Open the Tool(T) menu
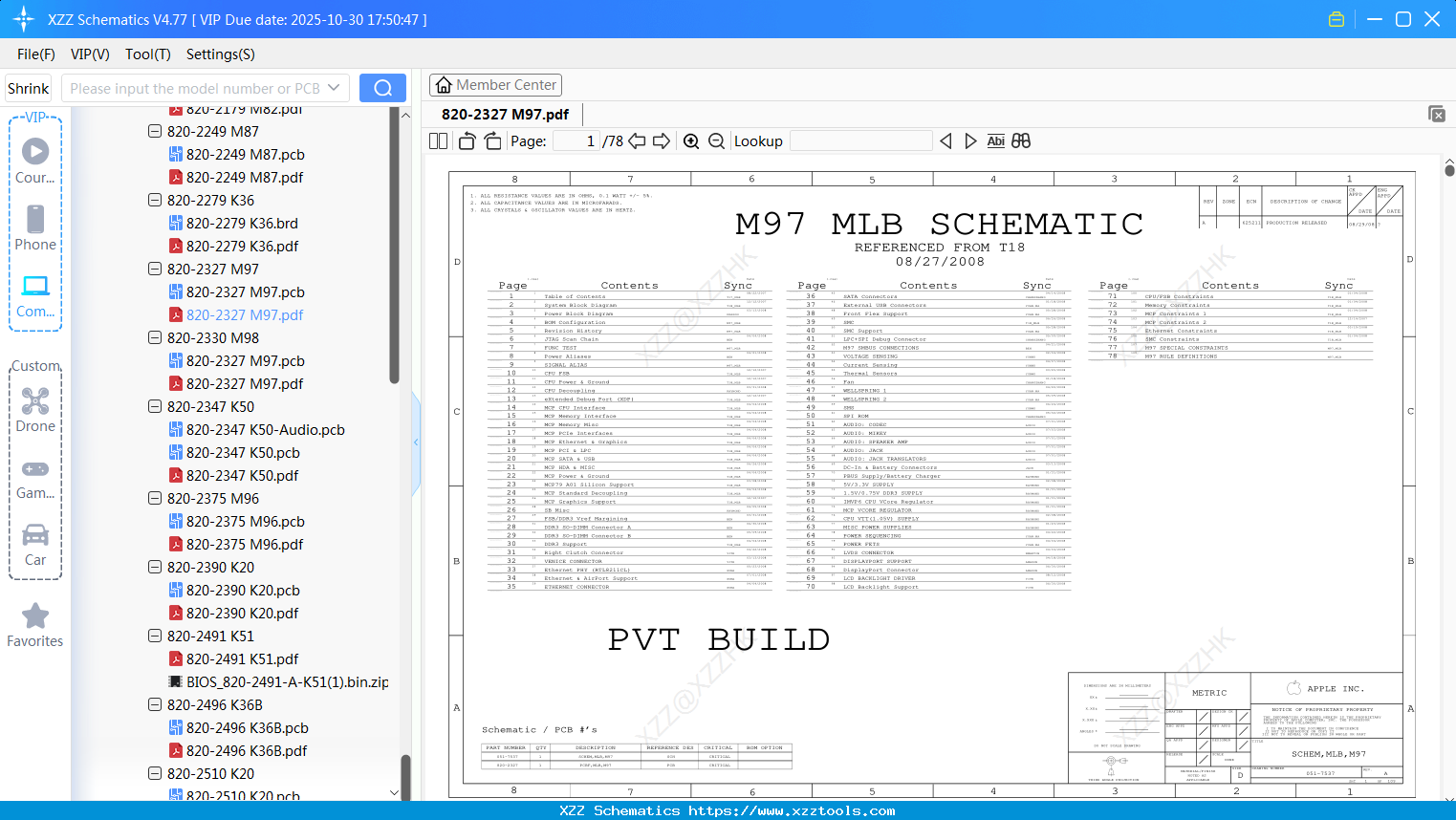 click(148, 54)
